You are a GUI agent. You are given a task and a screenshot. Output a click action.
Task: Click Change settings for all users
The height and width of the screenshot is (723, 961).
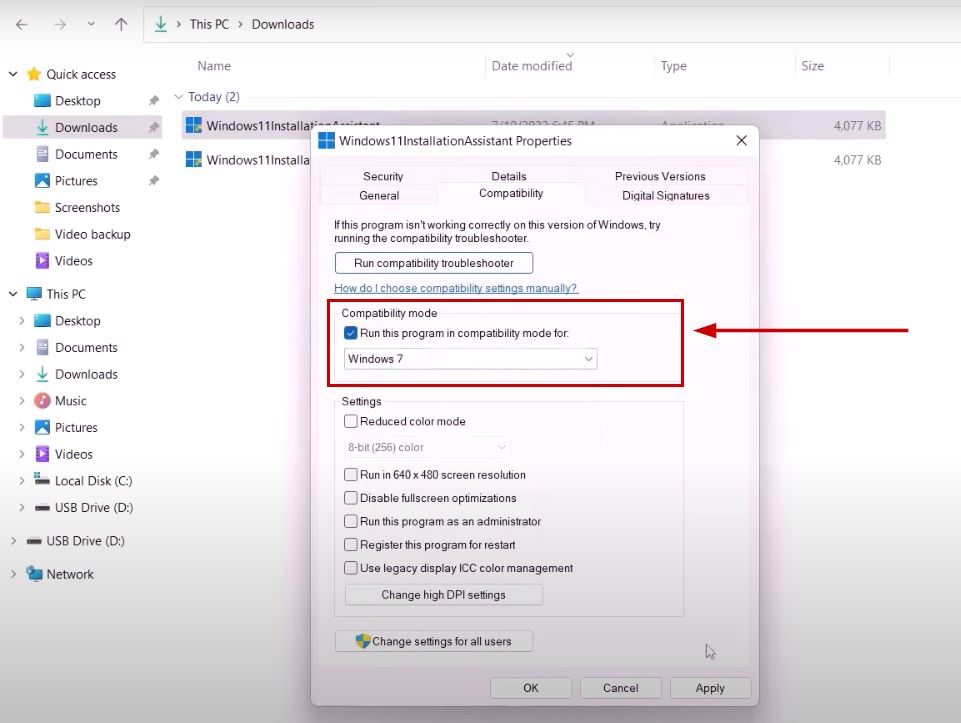pyautogui.click(x=434, y=641)
